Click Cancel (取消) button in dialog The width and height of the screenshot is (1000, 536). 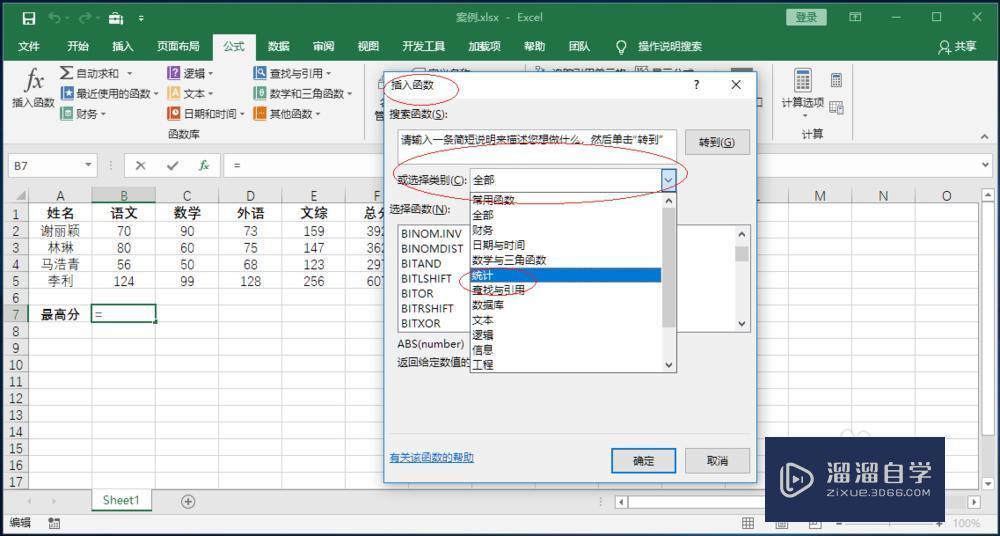[x=717, y=461]
